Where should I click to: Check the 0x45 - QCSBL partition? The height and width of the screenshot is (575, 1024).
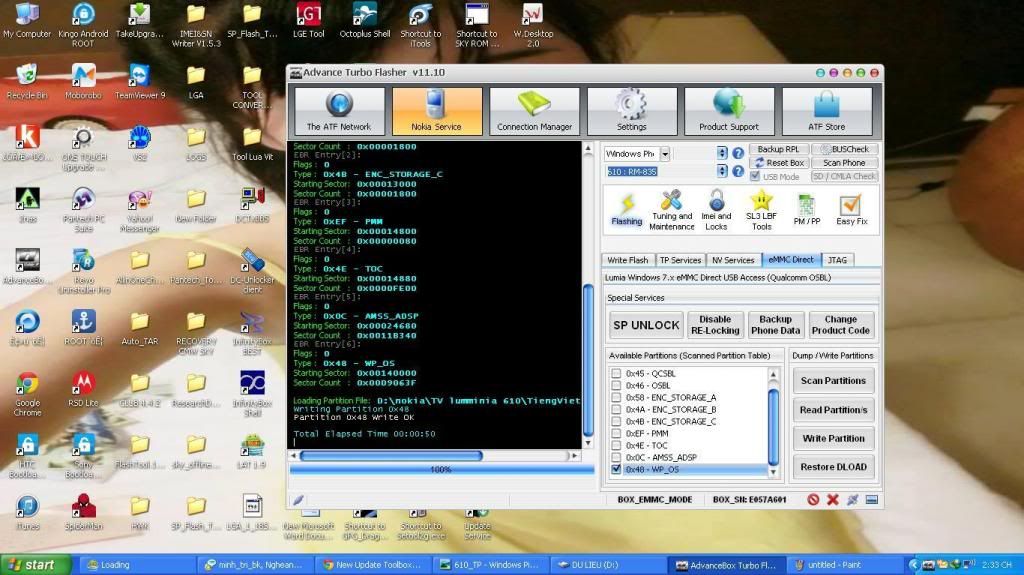pos(616,374)
